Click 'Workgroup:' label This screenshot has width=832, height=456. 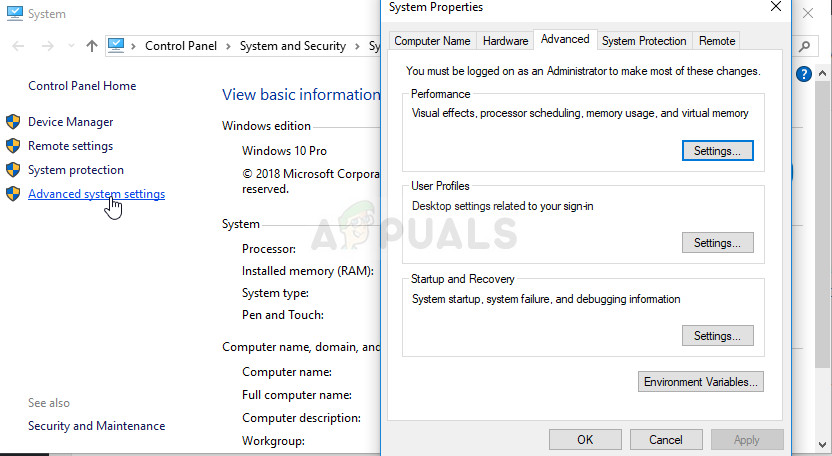[273, 441]
